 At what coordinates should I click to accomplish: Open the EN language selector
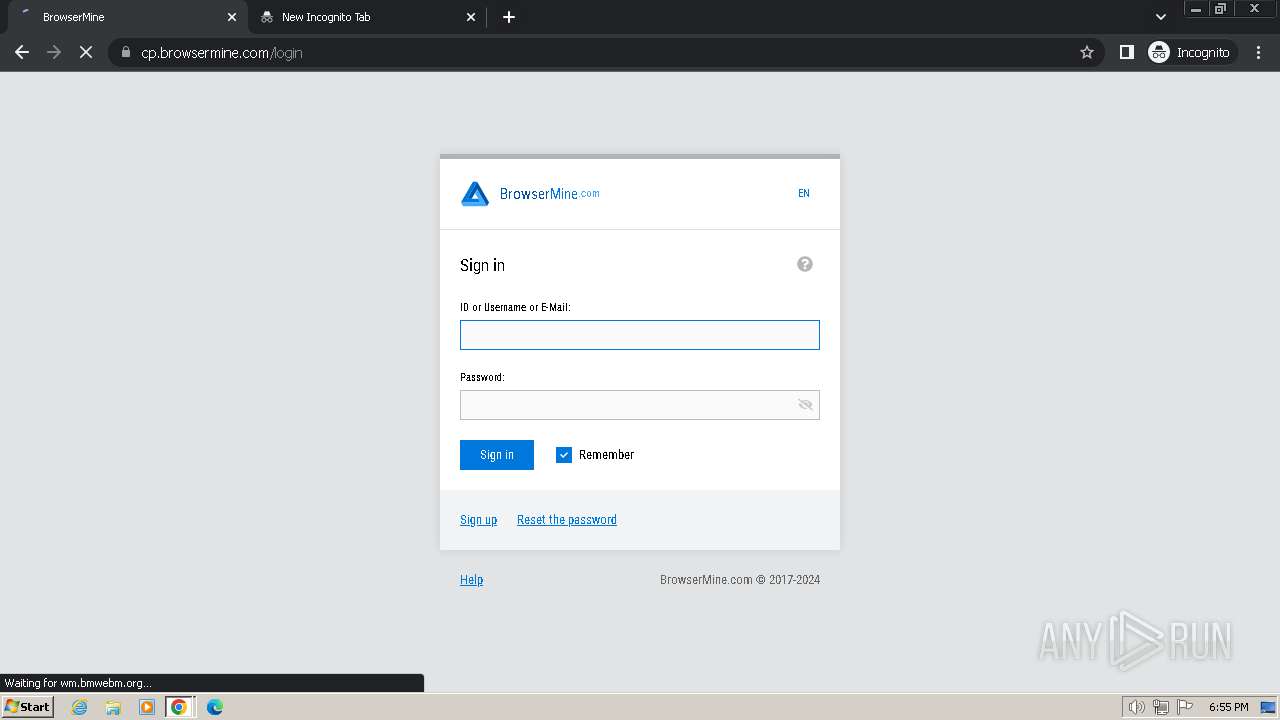coord(804,193)
